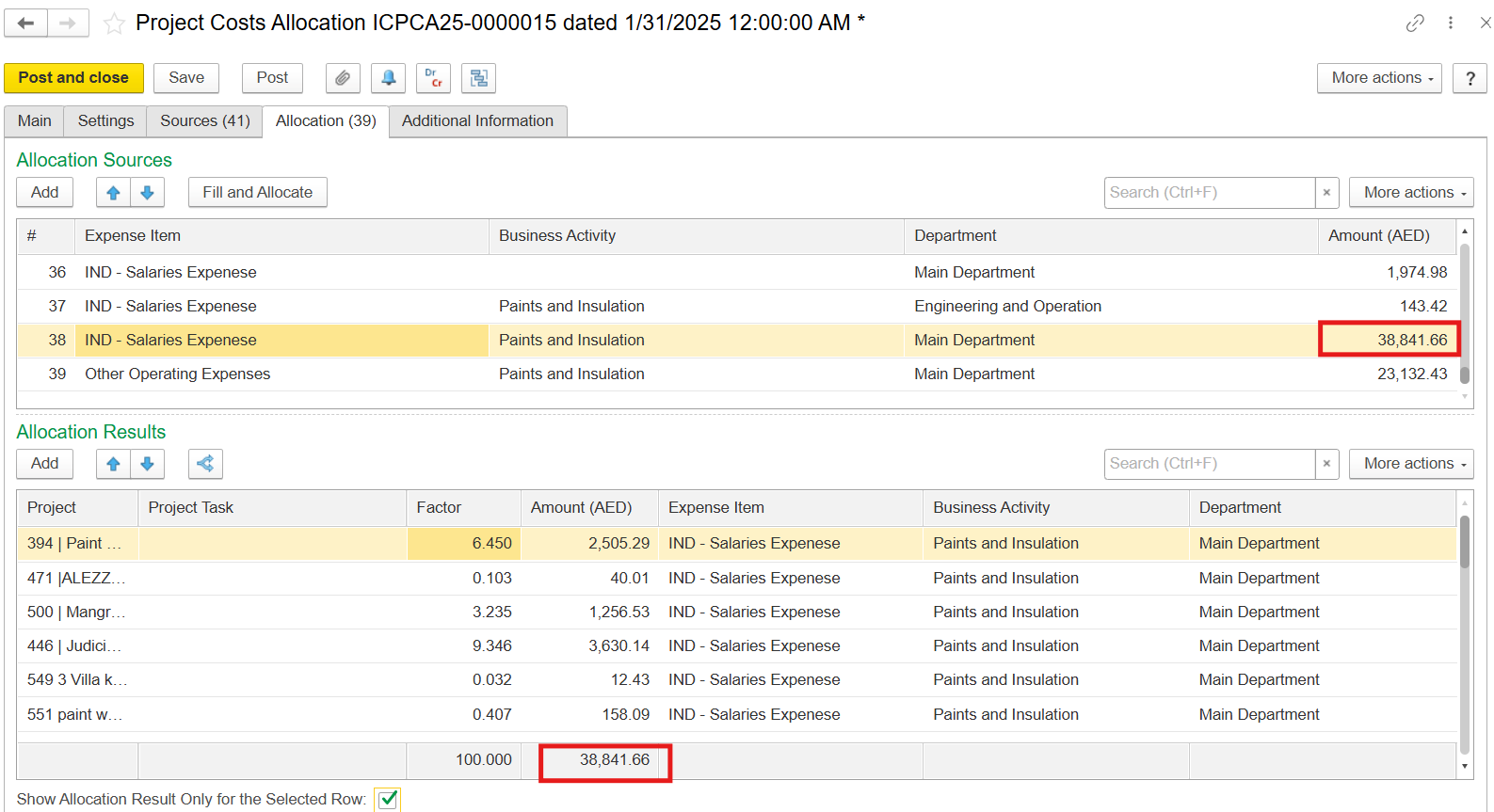Switch to the Sources (41) tab
The image size is (1494, 812).
click(204, 121)
